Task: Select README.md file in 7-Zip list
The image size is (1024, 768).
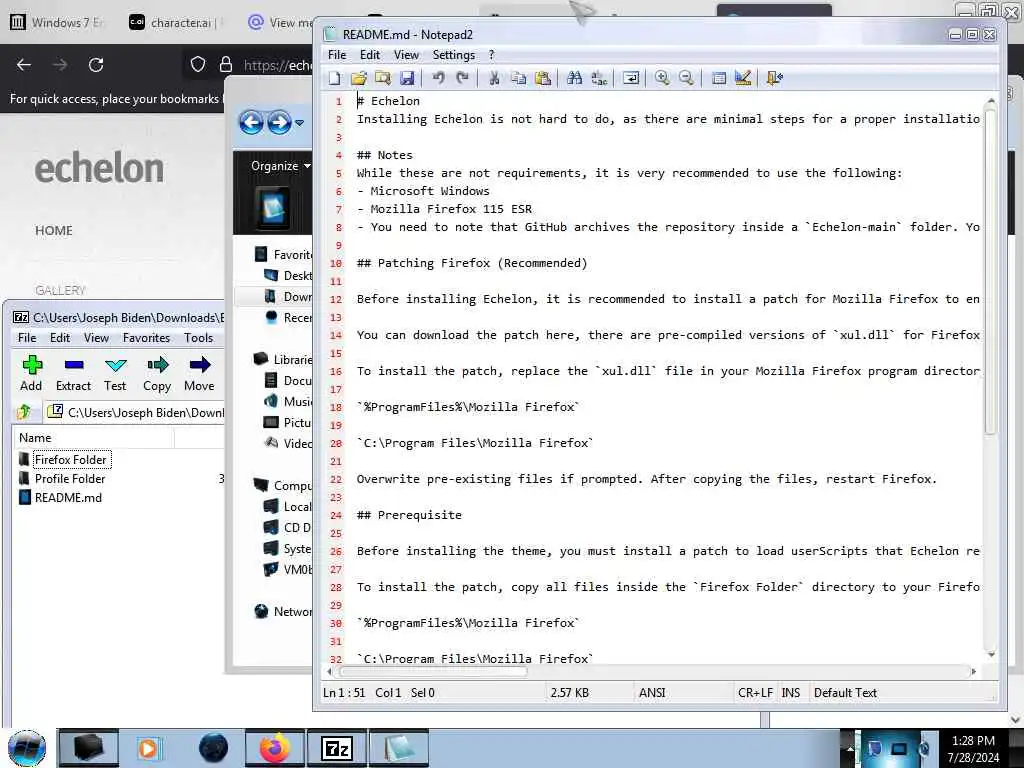Action: tap(68, 498)
